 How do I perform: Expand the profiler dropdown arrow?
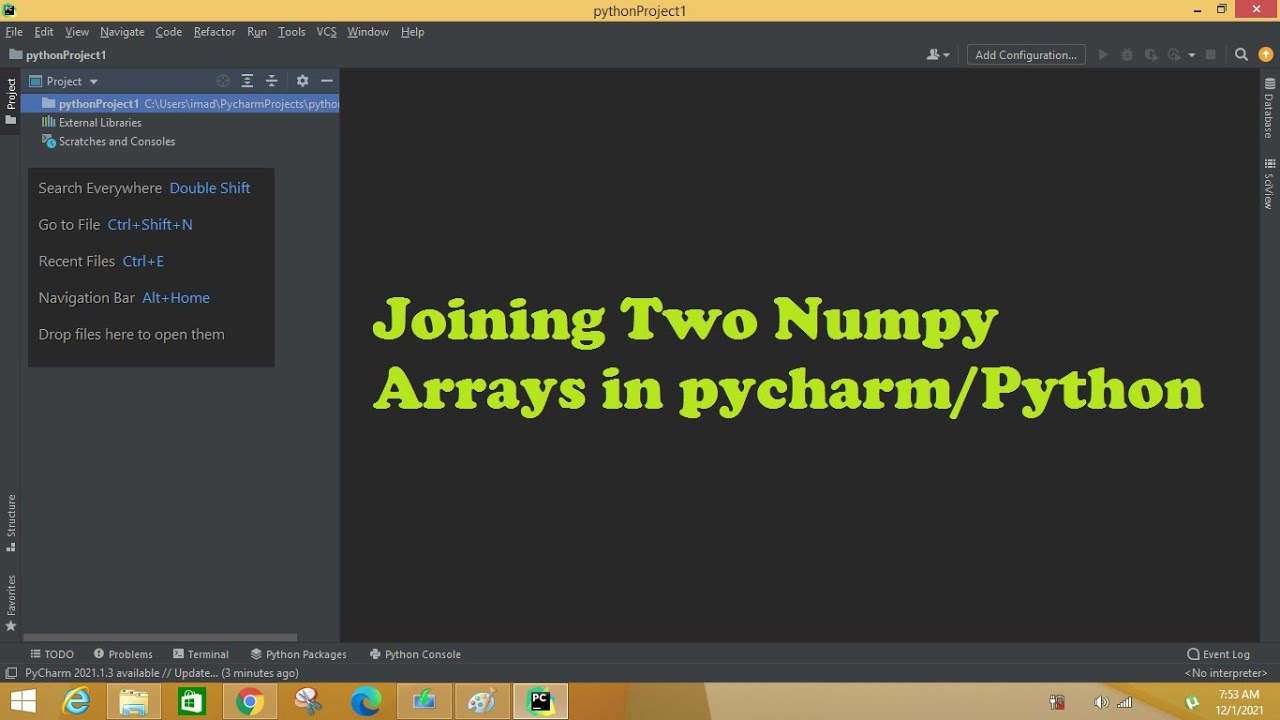pos(1191,55)
